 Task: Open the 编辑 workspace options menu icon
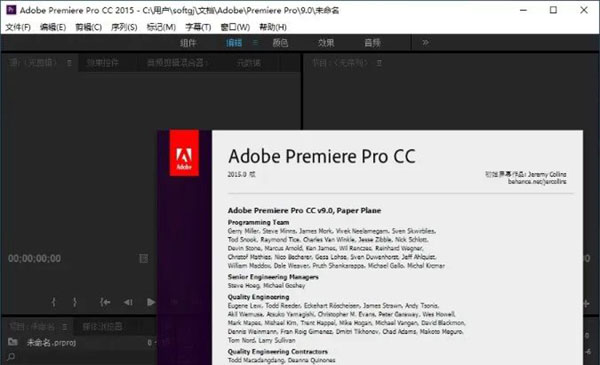[x=255, y=42]
